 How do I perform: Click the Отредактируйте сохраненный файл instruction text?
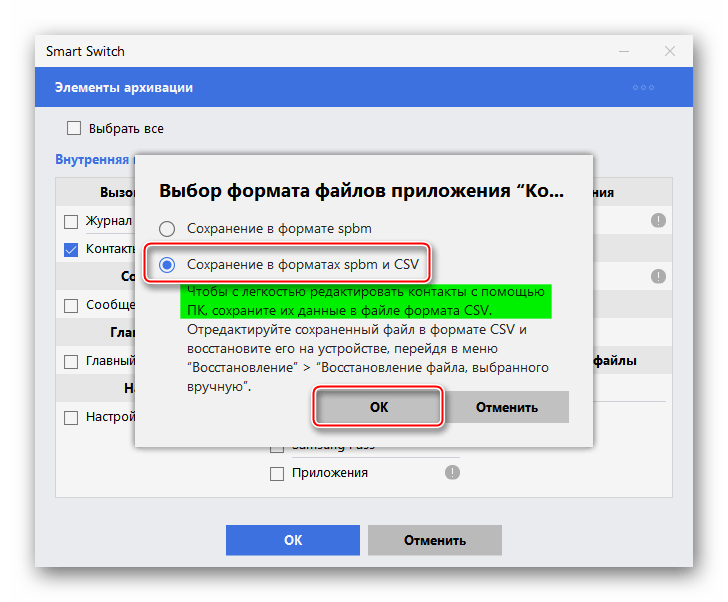368,358
